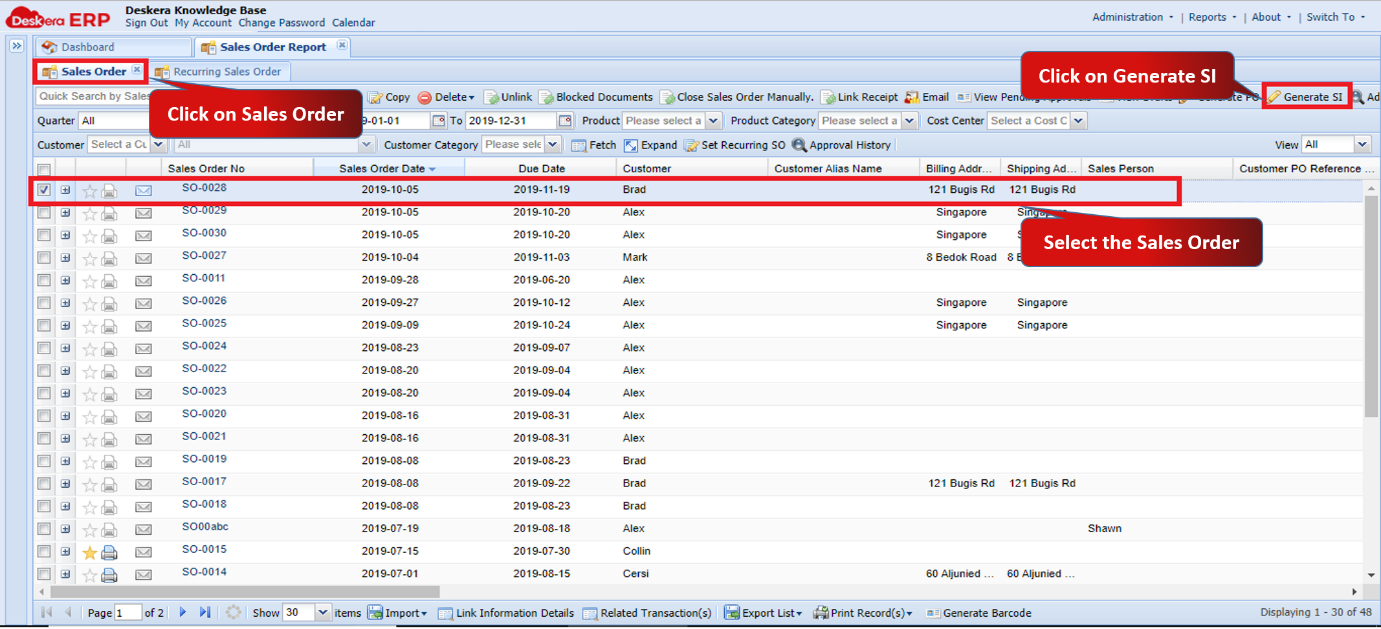Click the star favorite icon on SO-0015

pyautogui.click(x=90, y=551)
